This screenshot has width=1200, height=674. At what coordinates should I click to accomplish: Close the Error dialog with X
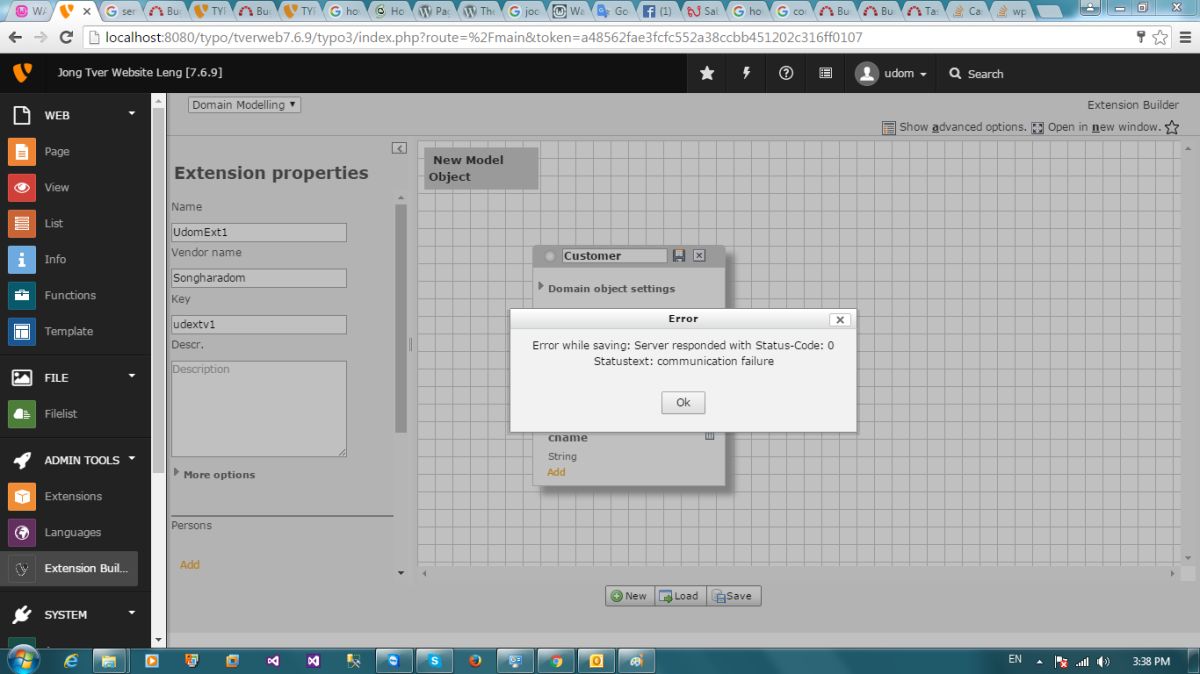[840, 319]
